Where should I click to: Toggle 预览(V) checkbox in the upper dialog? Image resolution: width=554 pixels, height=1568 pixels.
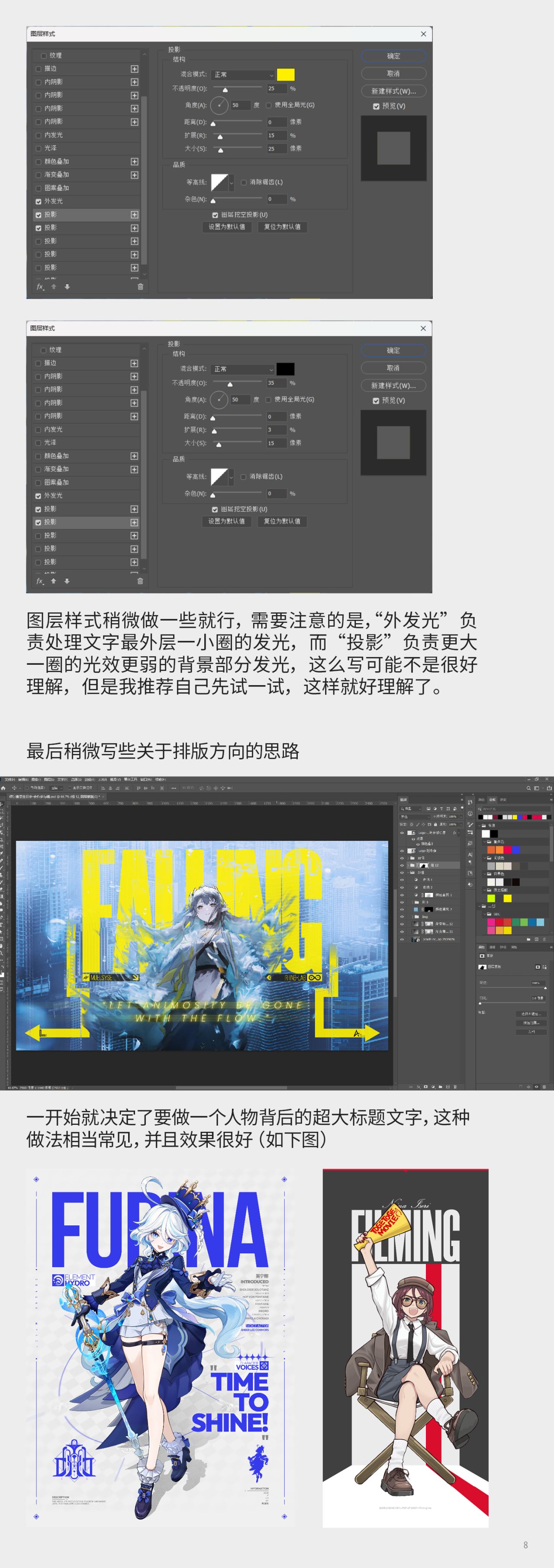coord(376,106)
